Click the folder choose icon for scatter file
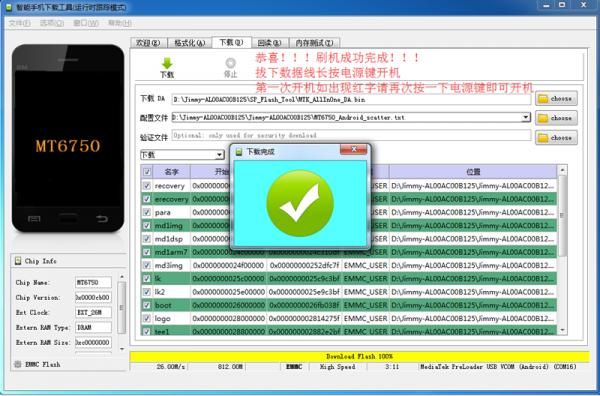This screenshot has width=600, height=396. pos(543,118)
